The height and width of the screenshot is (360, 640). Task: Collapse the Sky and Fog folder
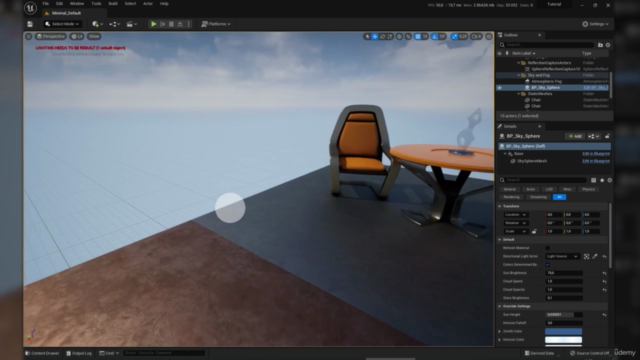[x=519, y=76]
